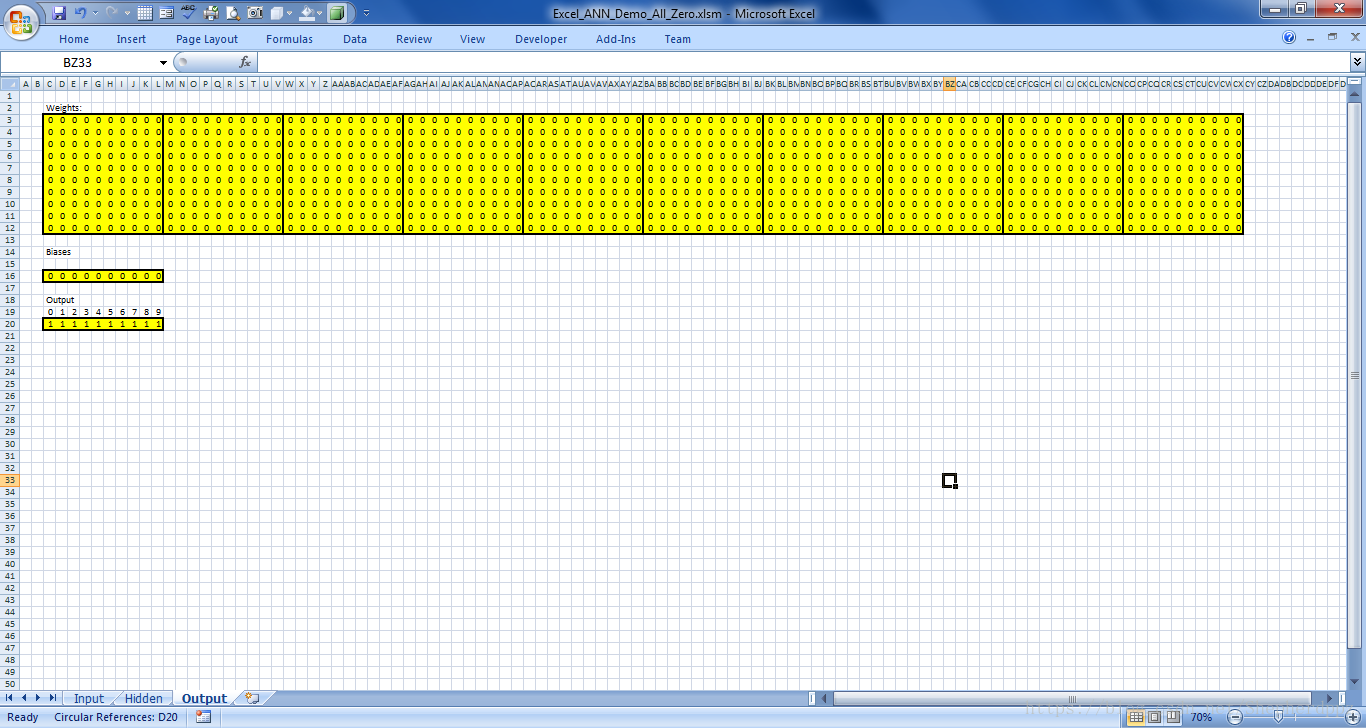This screenshot has width=1366, height=728.
Task: Select row header 20
Action: (10, 324)
